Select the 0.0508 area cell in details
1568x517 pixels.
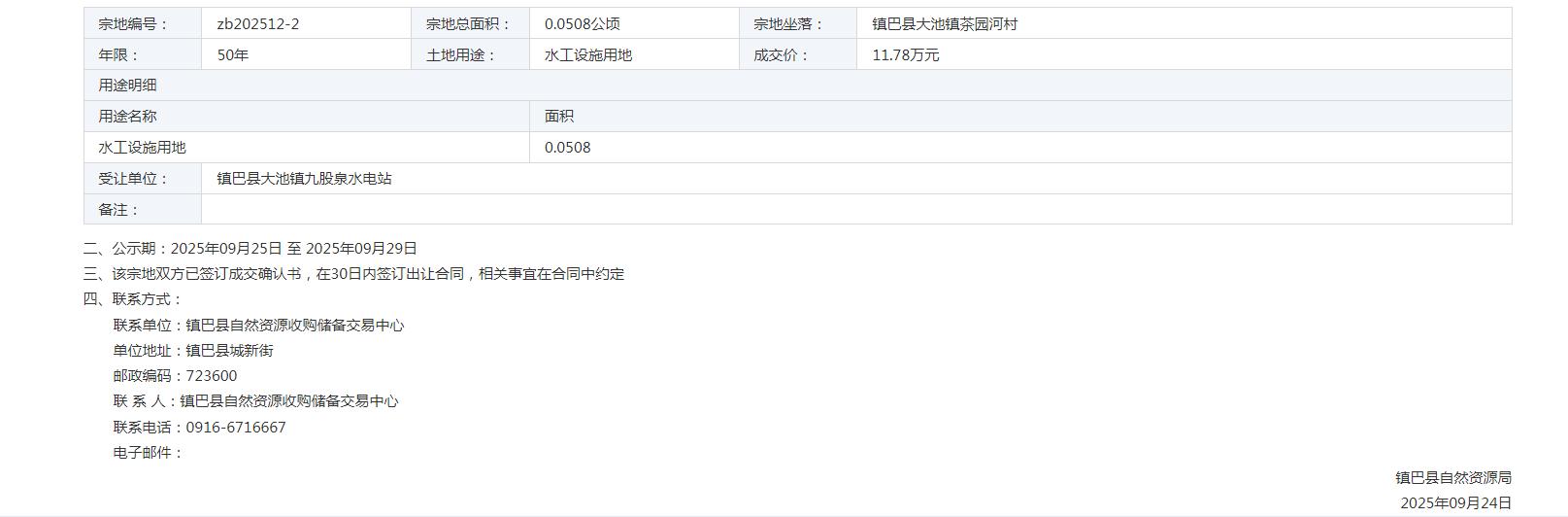[x=568, y=148]
